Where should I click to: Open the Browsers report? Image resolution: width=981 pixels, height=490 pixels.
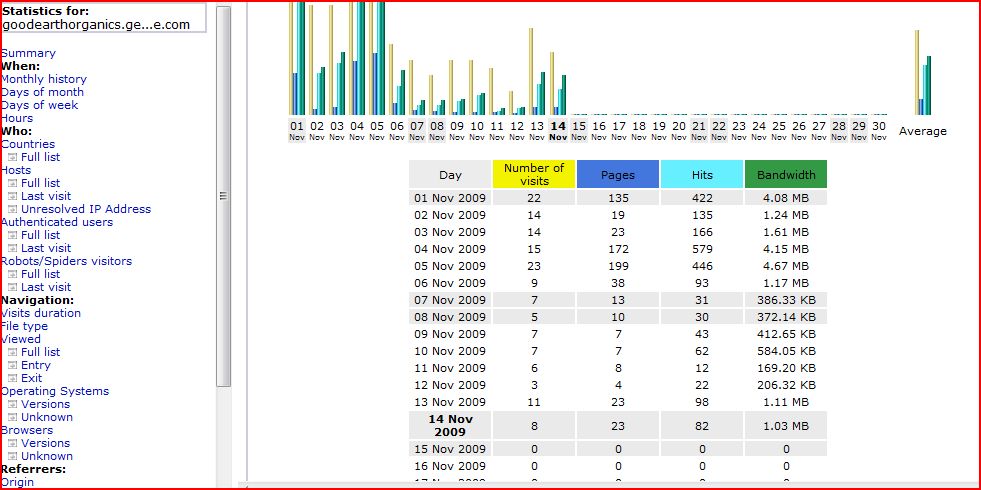[28, 430]
